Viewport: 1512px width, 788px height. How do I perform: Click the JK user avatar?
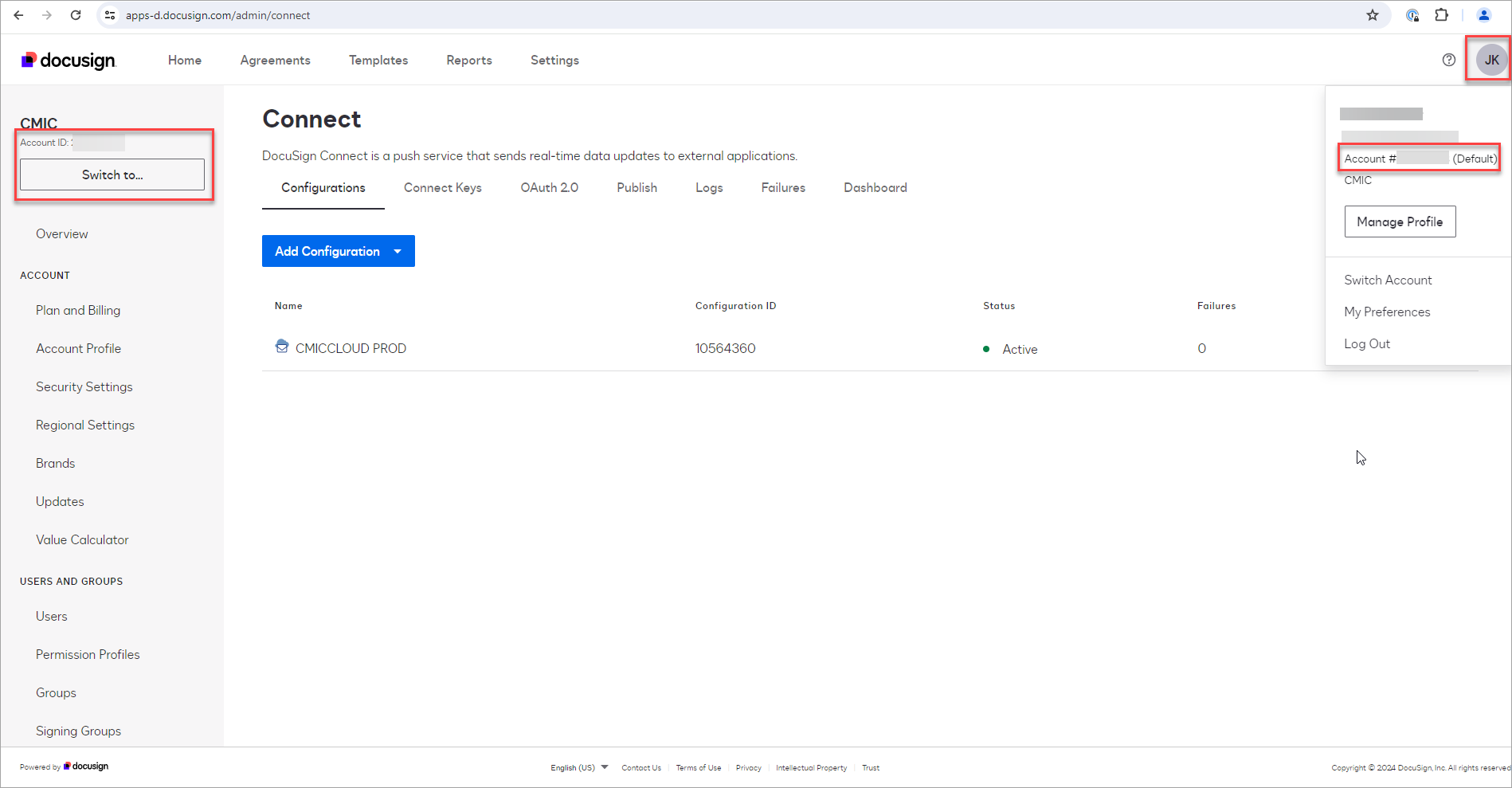point(1491,60)
